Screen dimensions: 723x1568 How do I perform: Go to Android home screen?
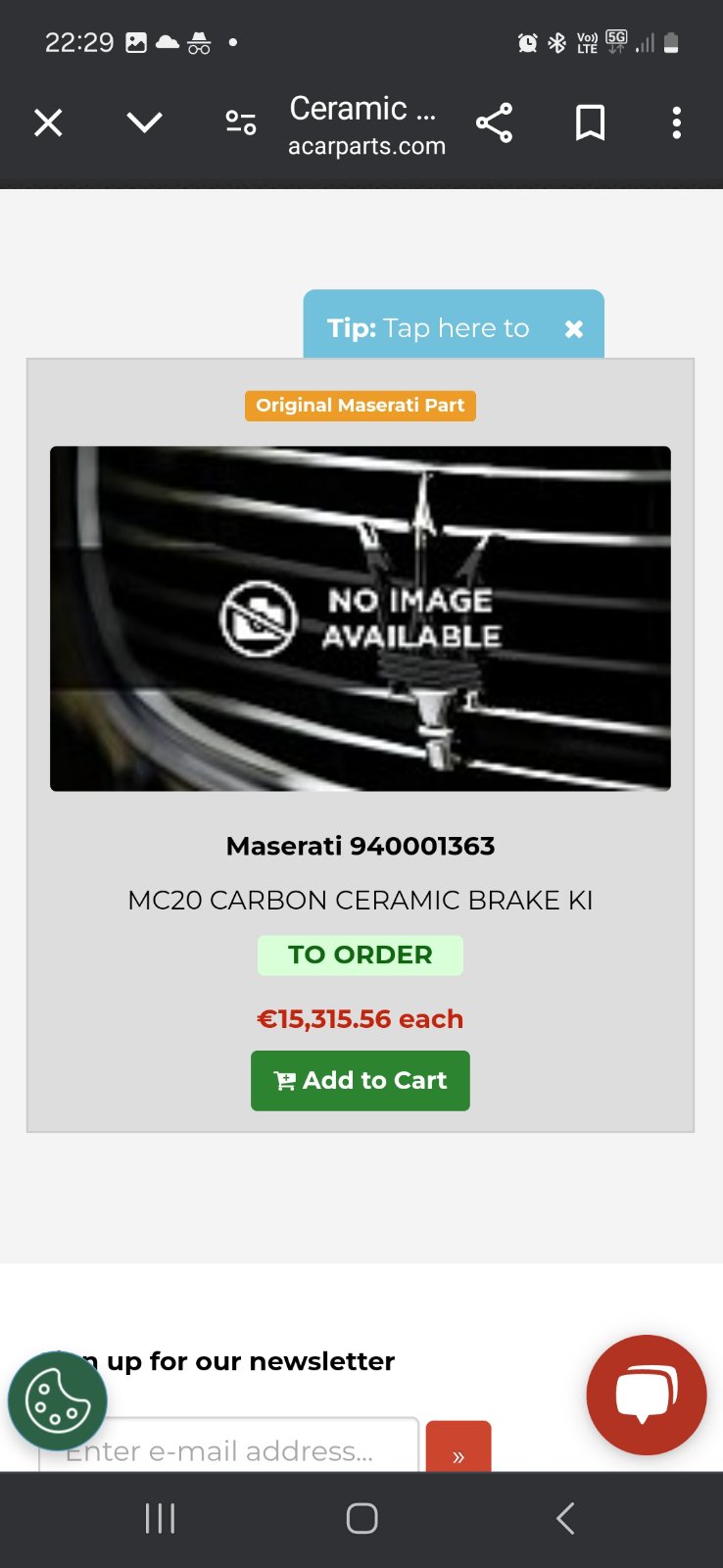361,1518
